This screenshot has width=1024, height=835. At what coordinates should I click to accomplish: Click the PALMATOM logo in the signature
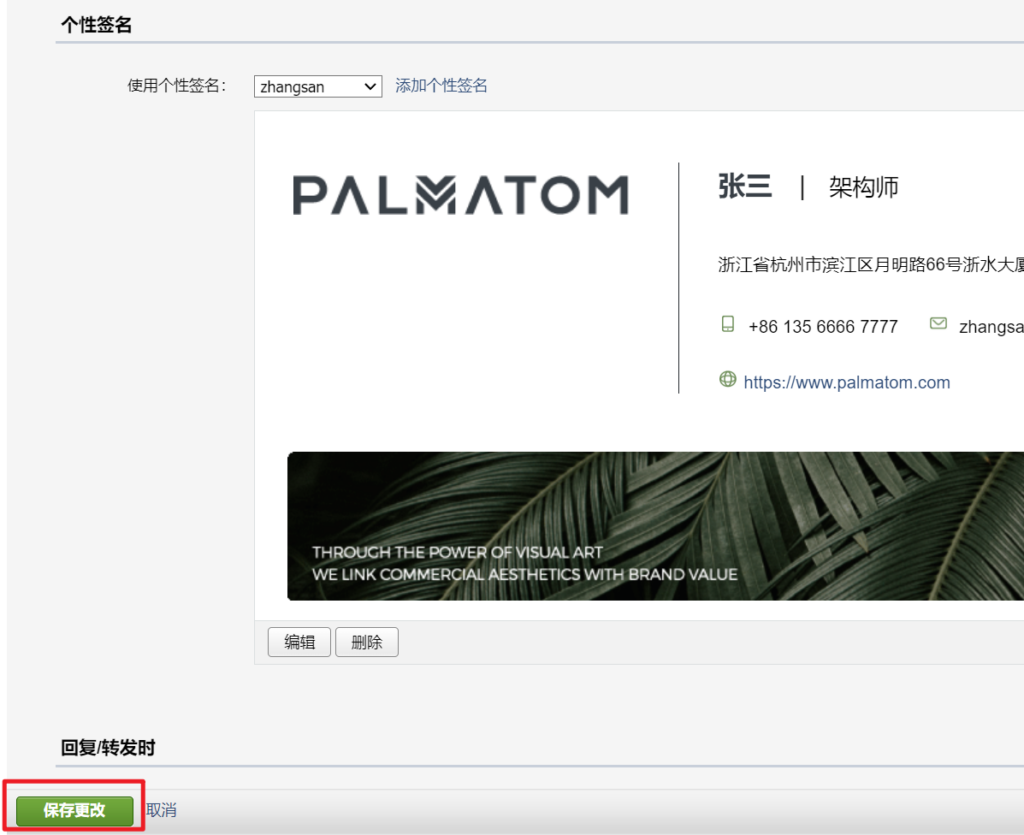(x=460, y=195)
